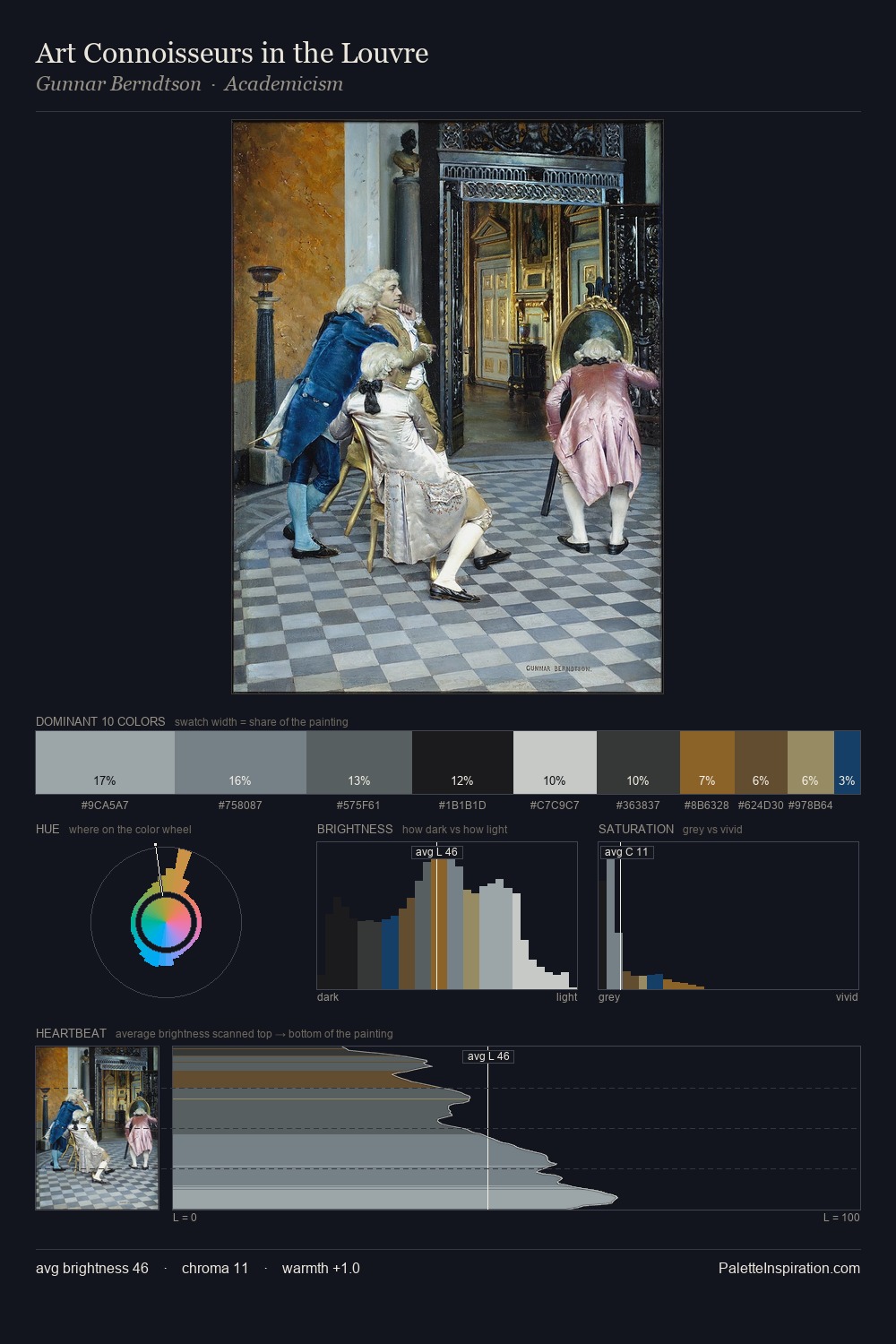Click hex code text #624D30
Screen dimensions: 896x1344
point(761,805)
